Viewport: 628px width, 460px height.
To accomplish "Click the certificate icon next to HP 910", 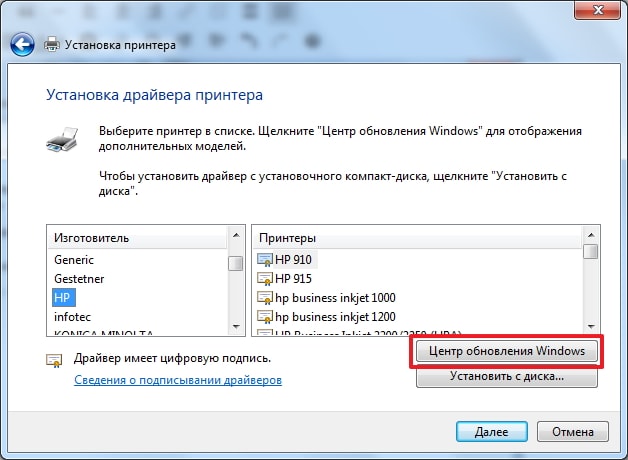I will 265,260.
